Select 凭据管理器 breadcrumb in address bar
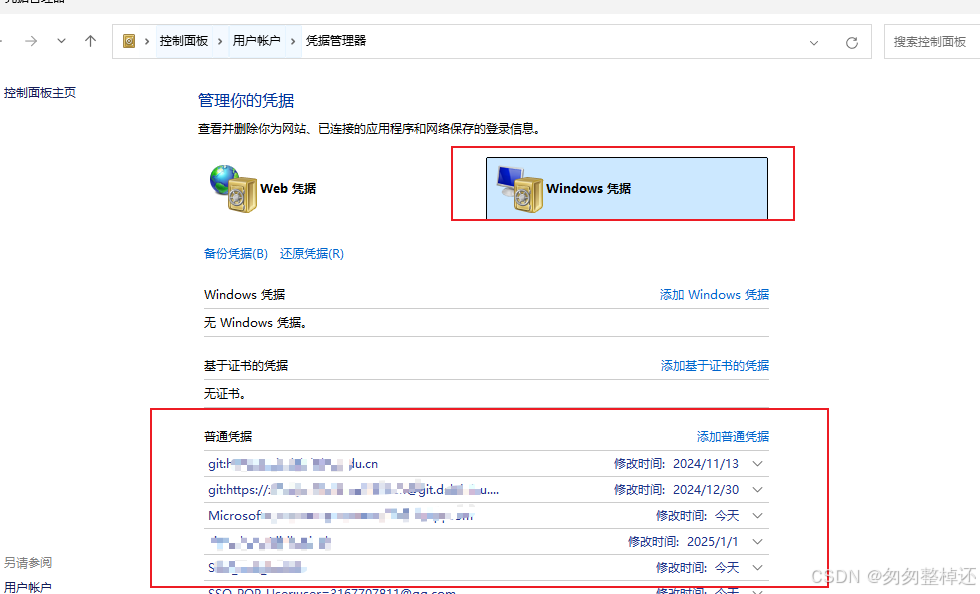 click(x=336, y=41)
